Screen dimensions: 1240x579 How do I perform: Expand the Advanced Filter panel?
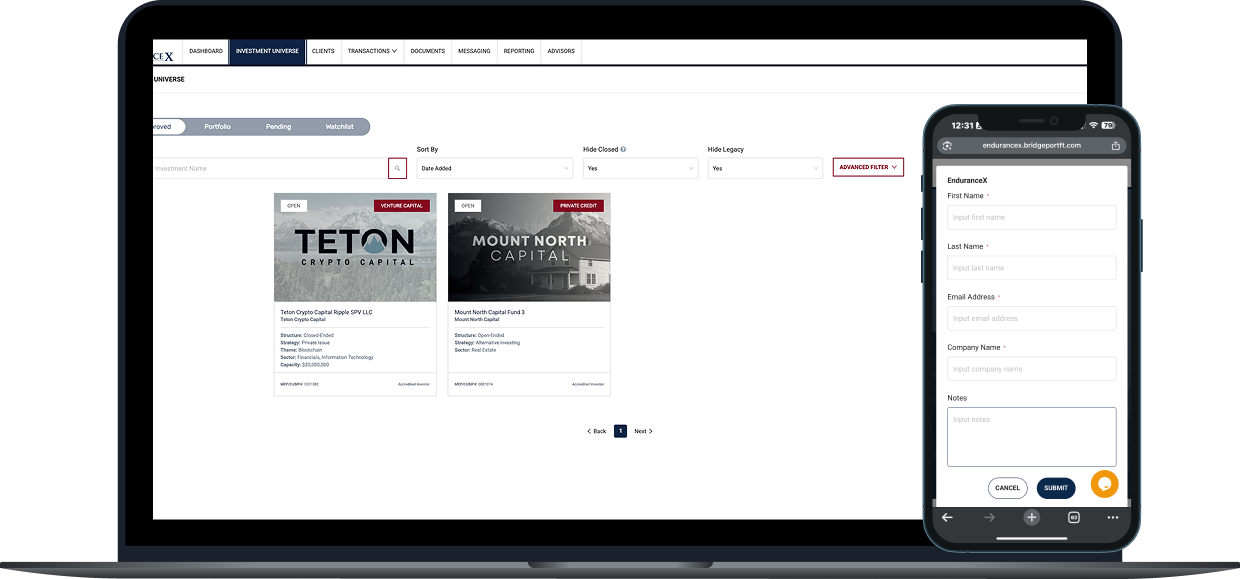(x=868, y=167)
